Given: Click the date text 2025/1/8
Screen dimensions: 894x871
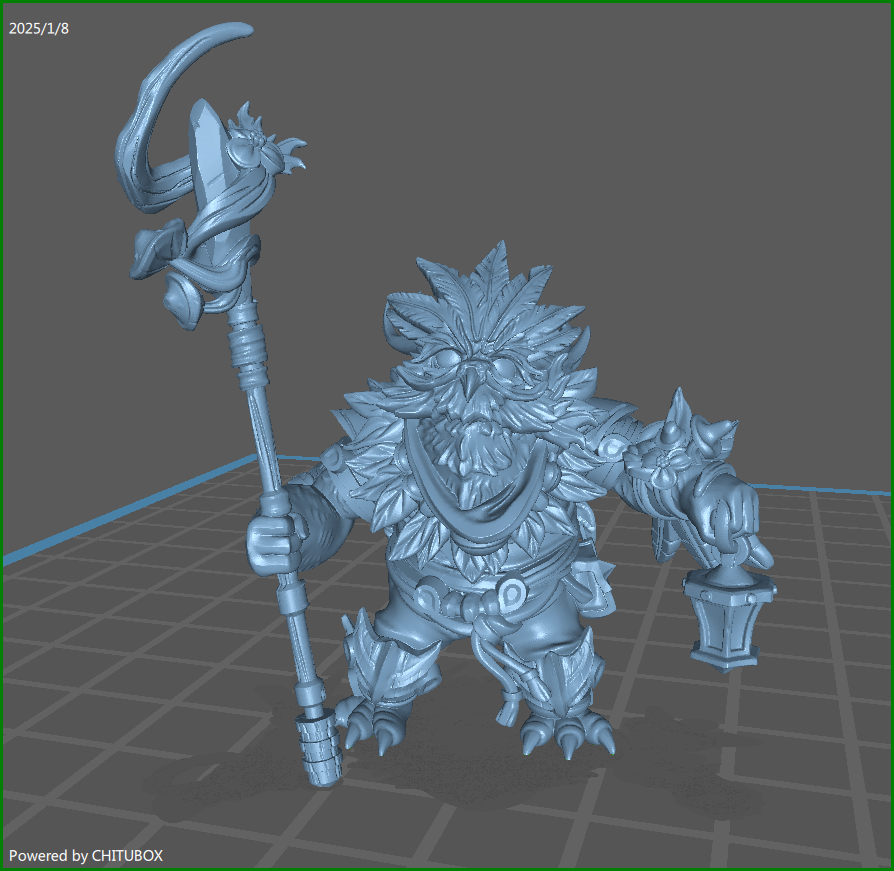Looking at the screenshot, I should click(39, 28).
